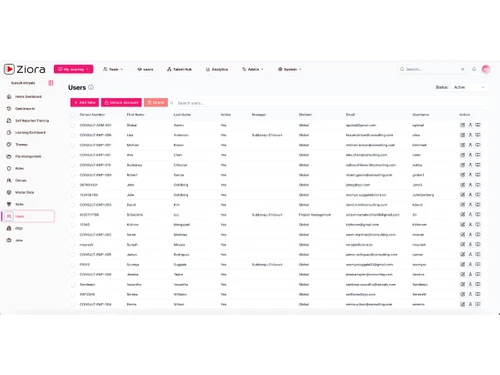Open the user avatar in the top bar

[x=486, y=69]
